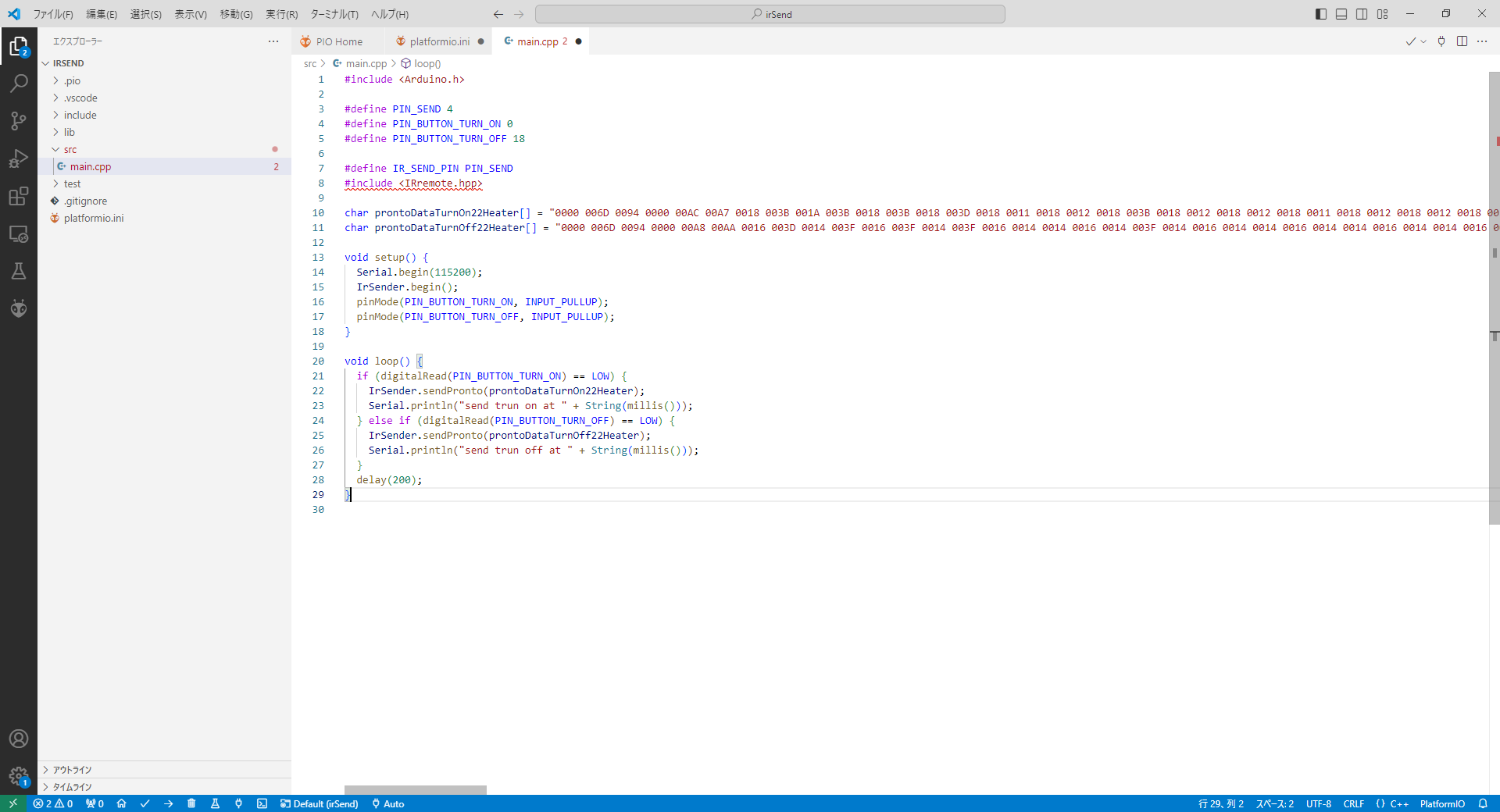Screen dimensions: 1500x812
Task: Open the Extensions view
Action: (19, 196)
